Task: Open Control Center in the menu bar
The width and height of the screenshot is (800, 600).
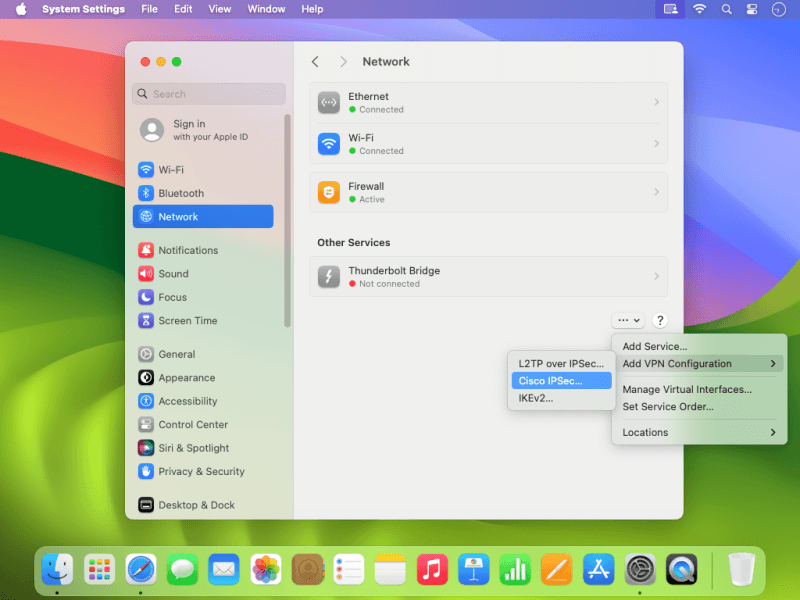Action: tap(752, 9)
